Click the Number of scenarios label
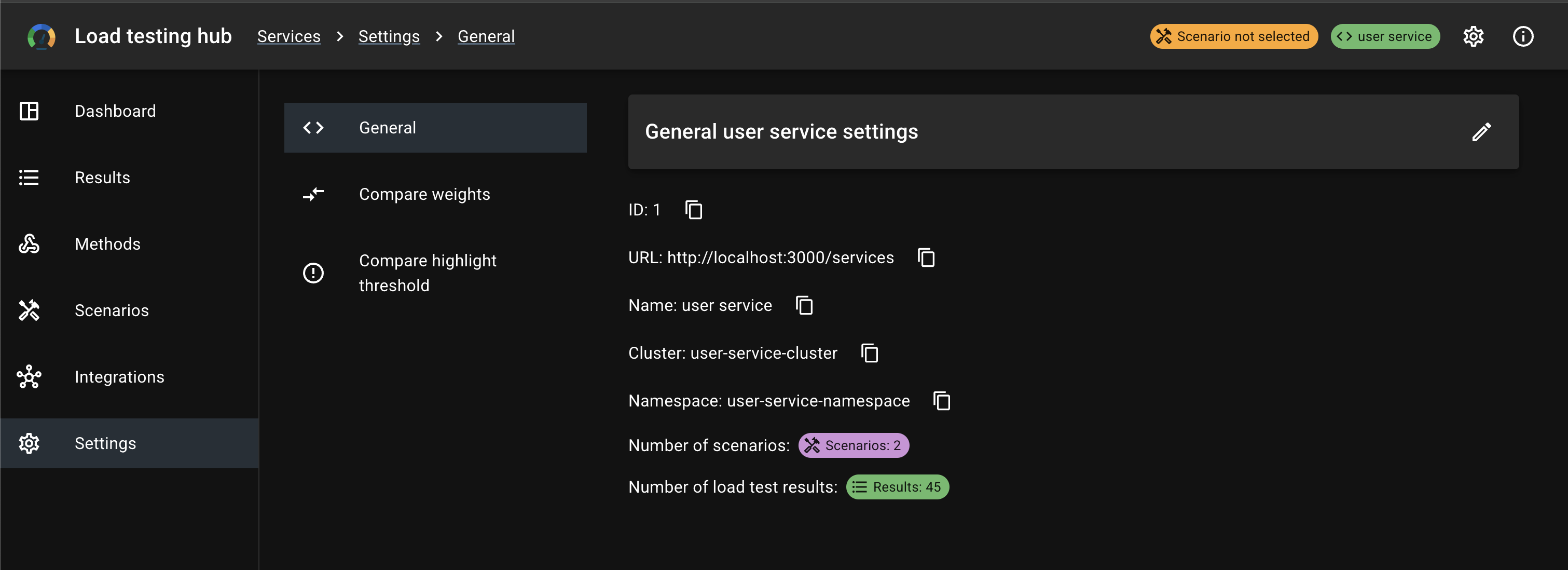Screen dimensions: 1568x570 click(709, 445)
